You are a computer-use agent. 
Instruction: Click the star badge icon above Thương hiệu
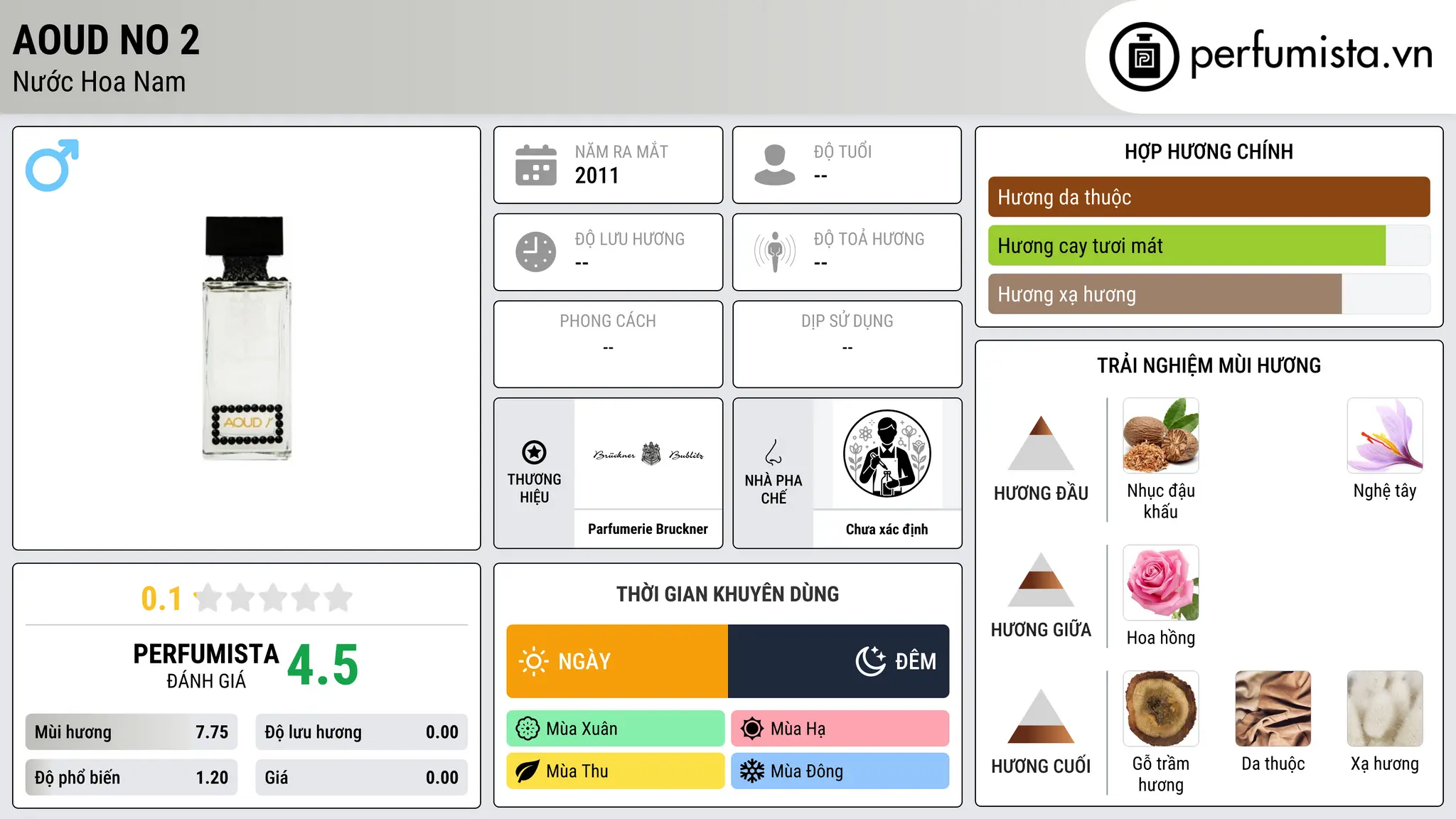(534, 452)
